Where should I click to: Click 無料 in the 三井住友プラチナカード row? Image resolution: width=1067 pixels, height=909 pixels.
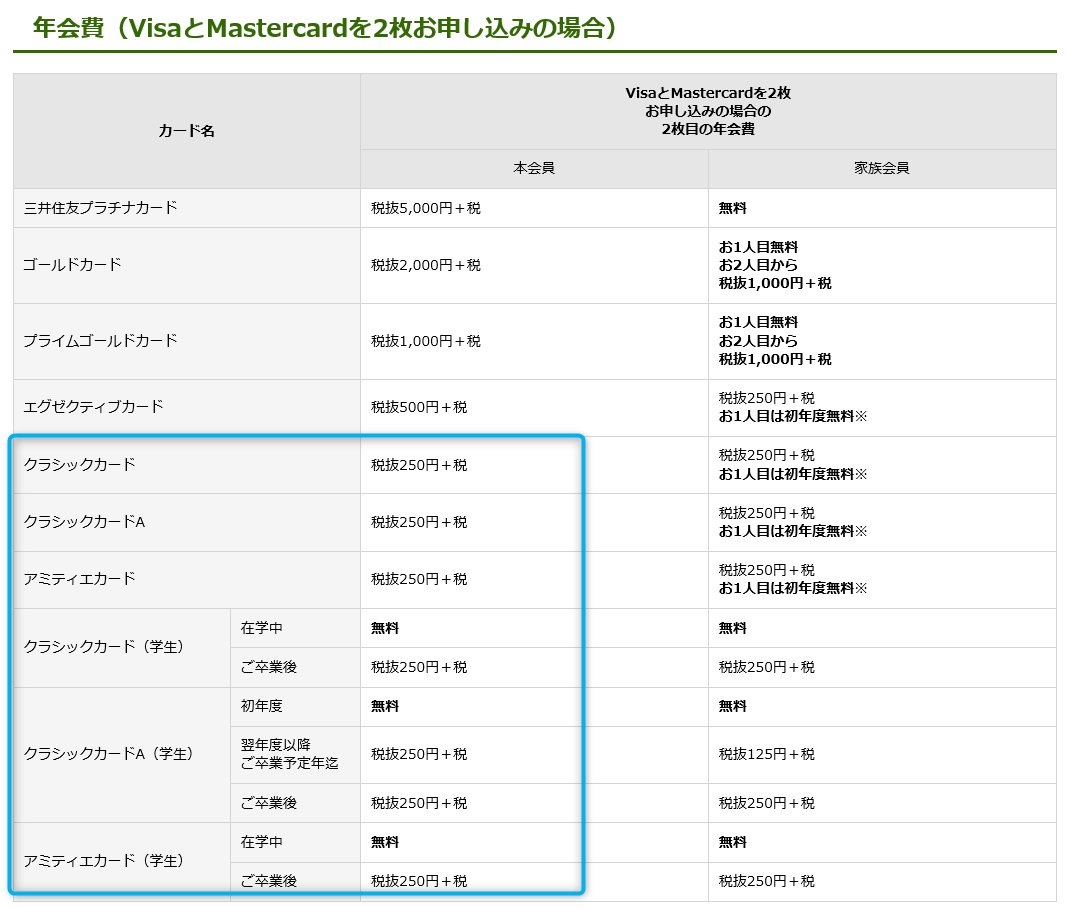[x=732, y=208]
